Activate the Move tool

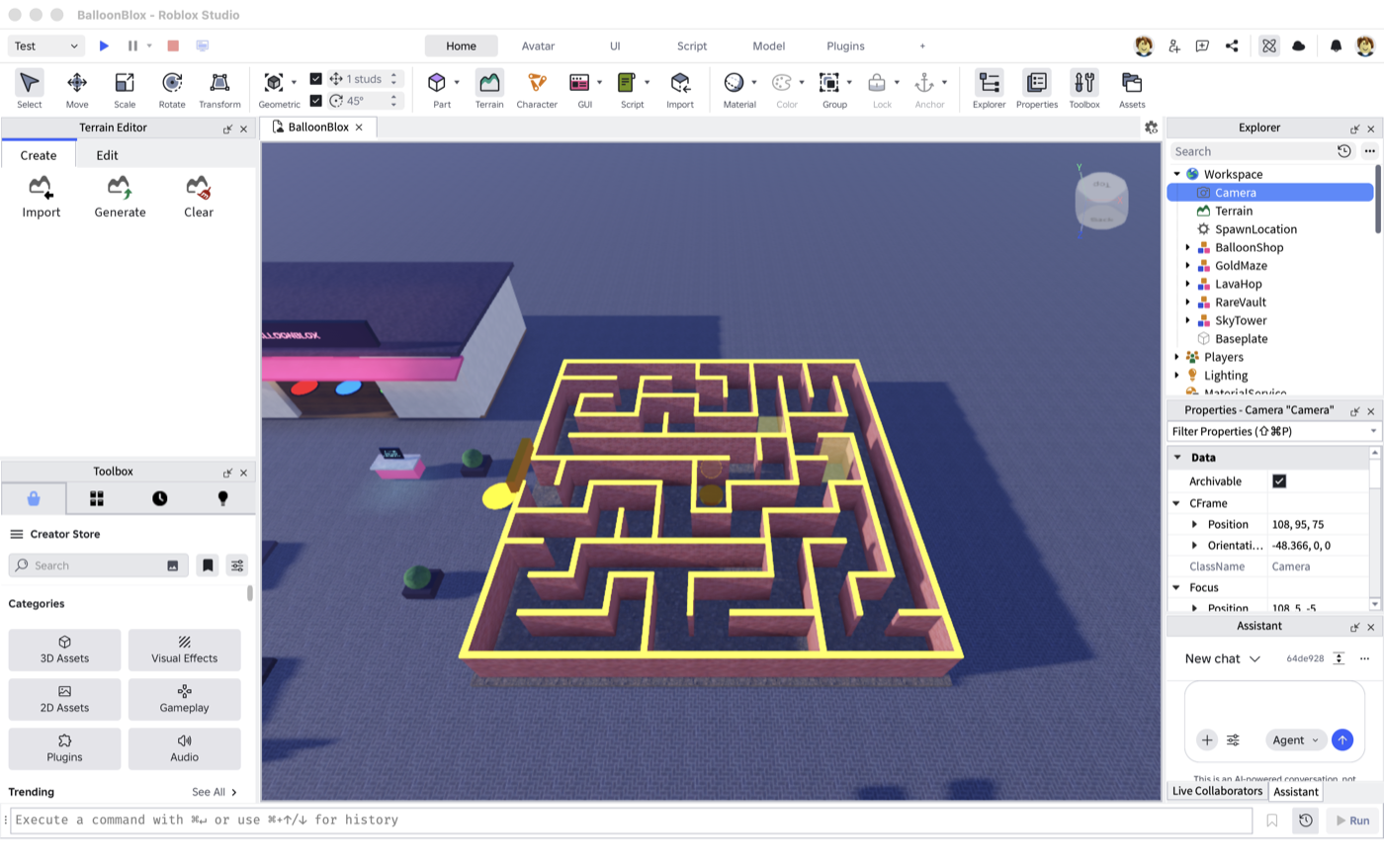pos(77,89)
